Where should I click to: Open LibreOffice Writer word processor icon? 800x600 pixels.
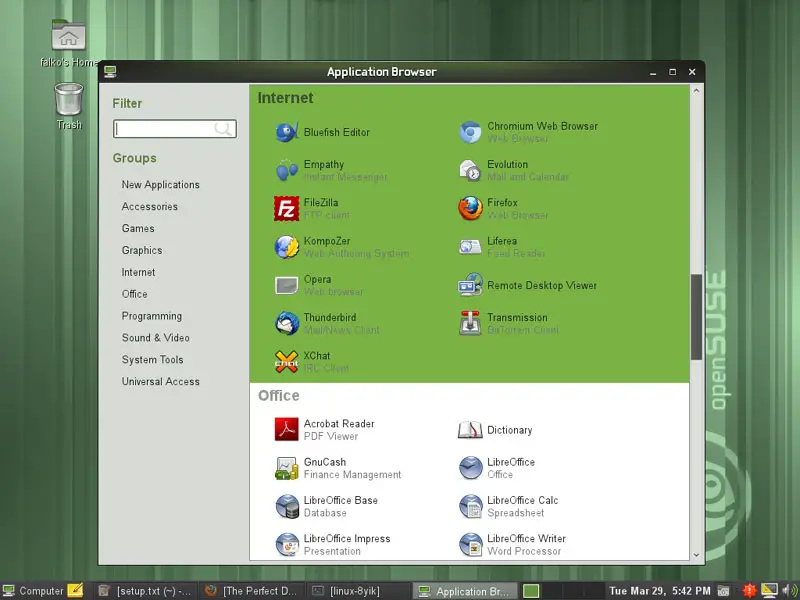(470, 544)
